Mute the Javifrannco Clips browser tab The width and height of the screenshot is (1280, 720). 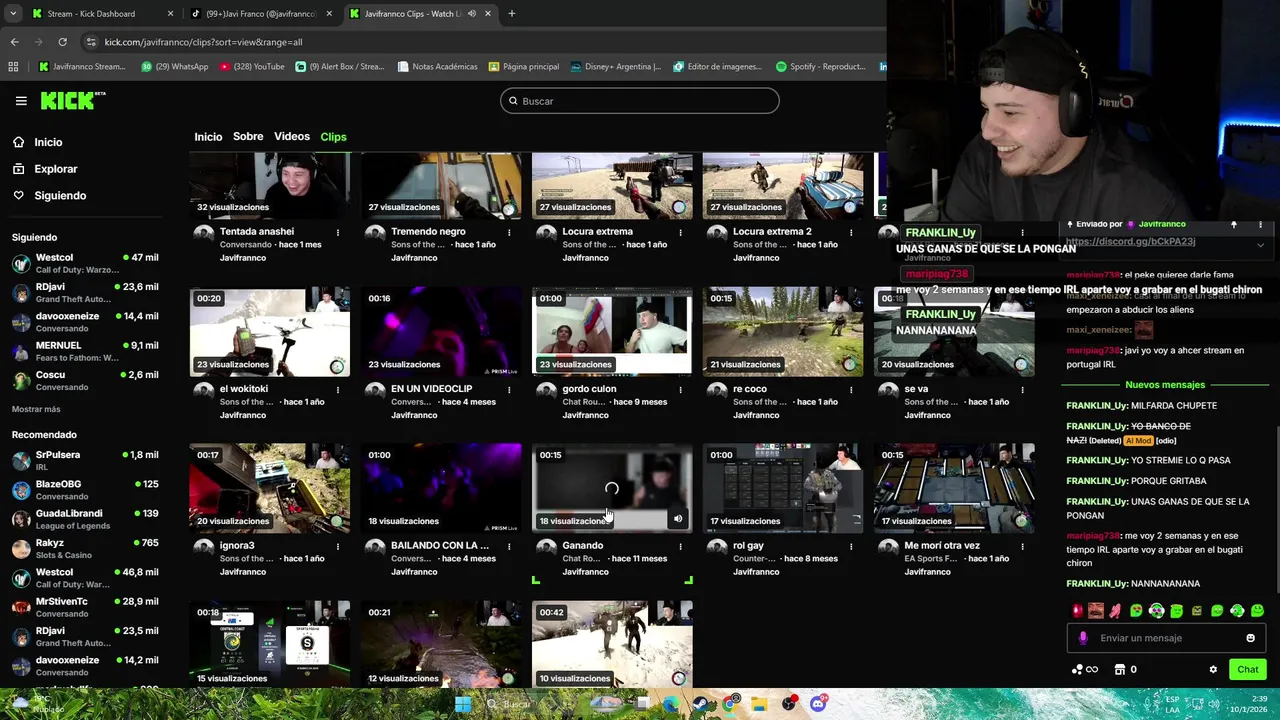coord(472,14)
